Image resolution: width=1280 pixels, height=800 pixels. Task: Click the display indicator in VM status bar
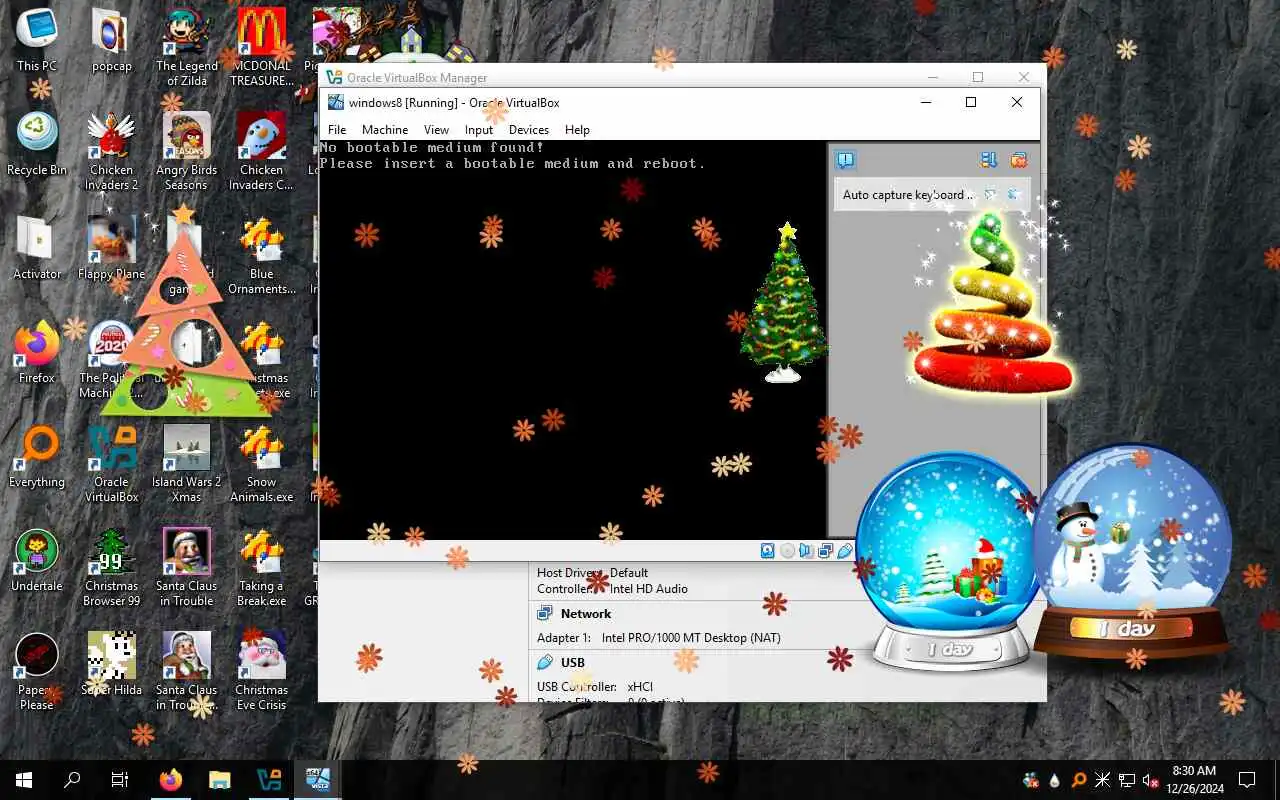(x=825, y=551)
